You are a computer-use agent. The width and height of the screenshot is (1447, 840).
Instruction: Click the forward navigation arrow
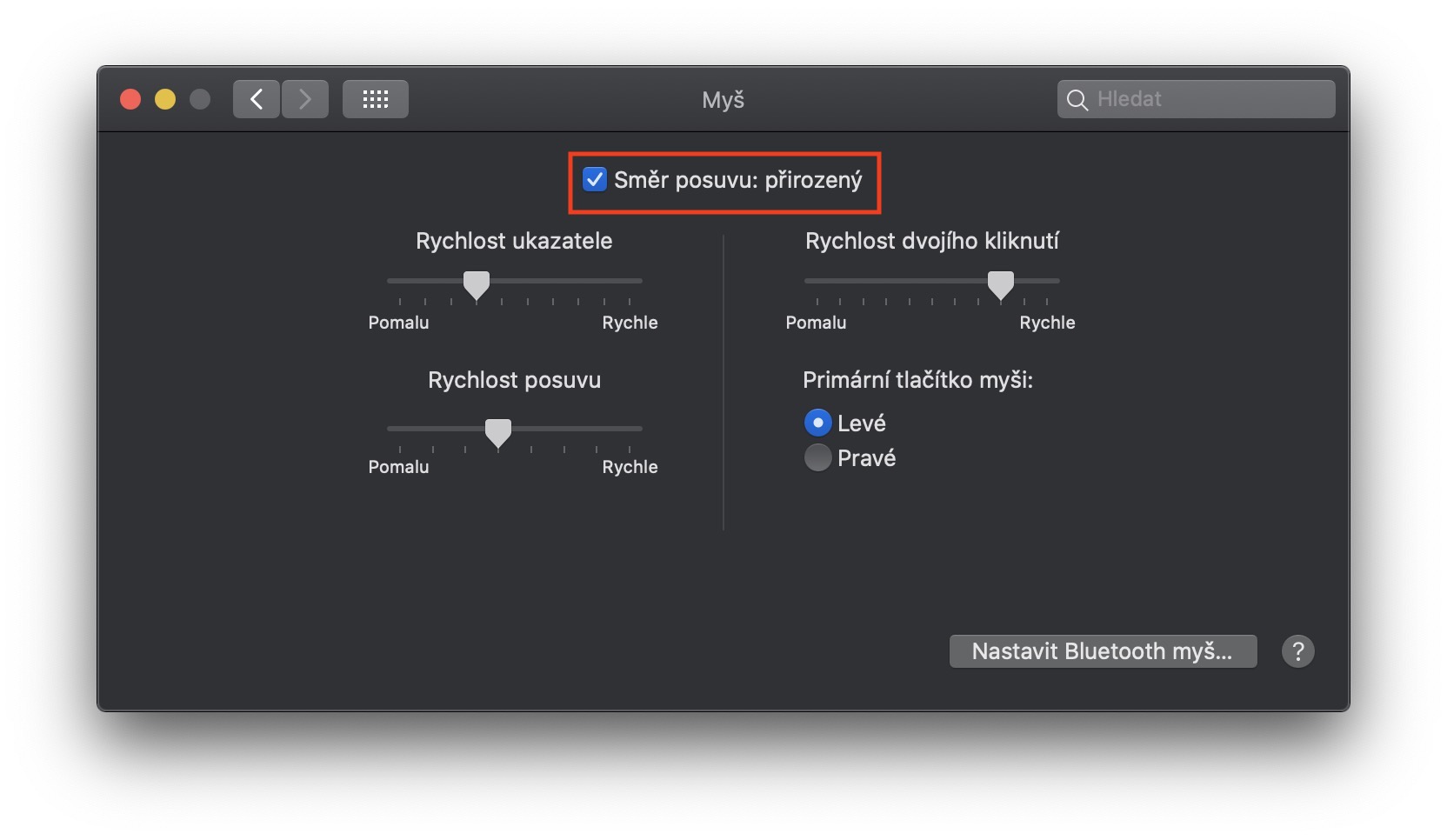(x=305, y=99)
